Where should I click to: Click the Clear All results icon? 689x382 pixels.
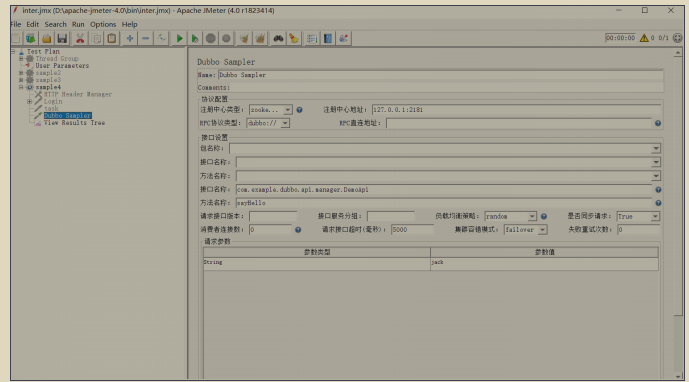point(260,39)
